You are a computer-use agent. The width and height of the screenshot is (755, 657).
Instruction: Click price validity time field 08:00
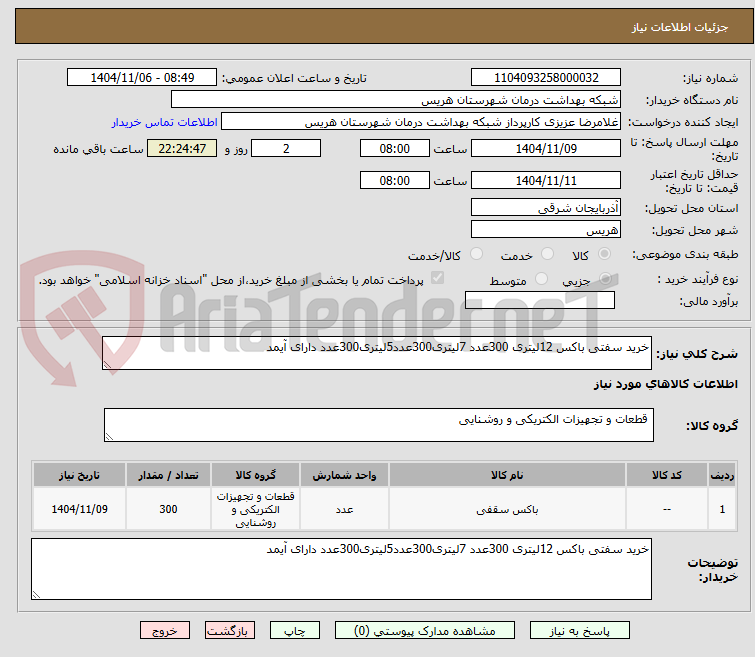395,181
